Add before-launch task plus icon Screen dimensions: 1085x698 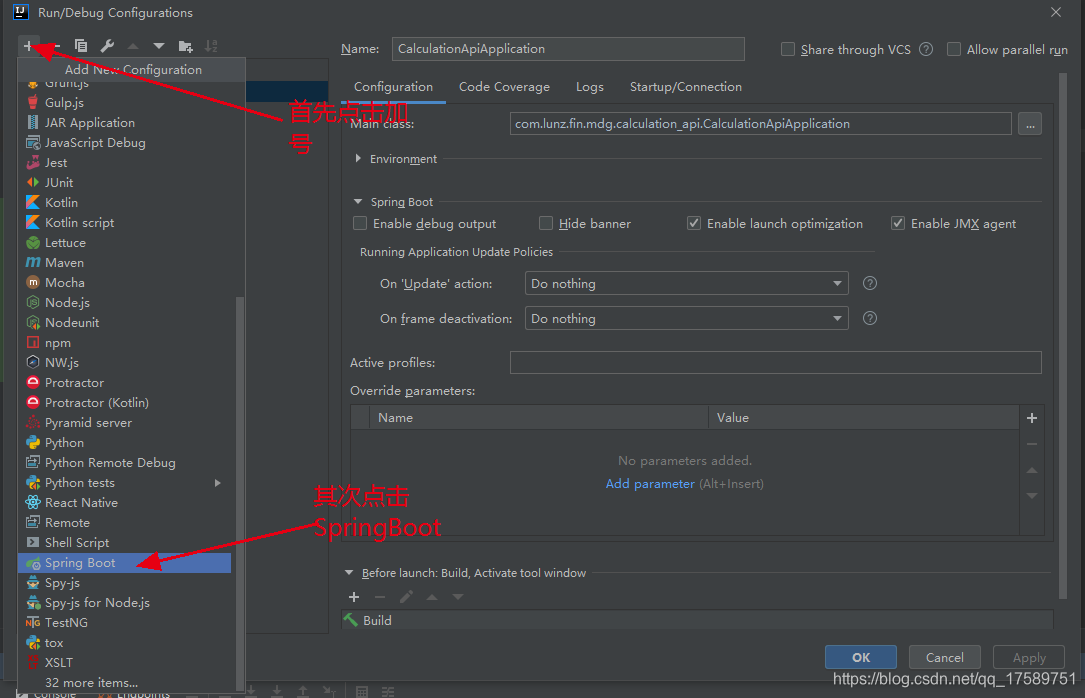354,597
